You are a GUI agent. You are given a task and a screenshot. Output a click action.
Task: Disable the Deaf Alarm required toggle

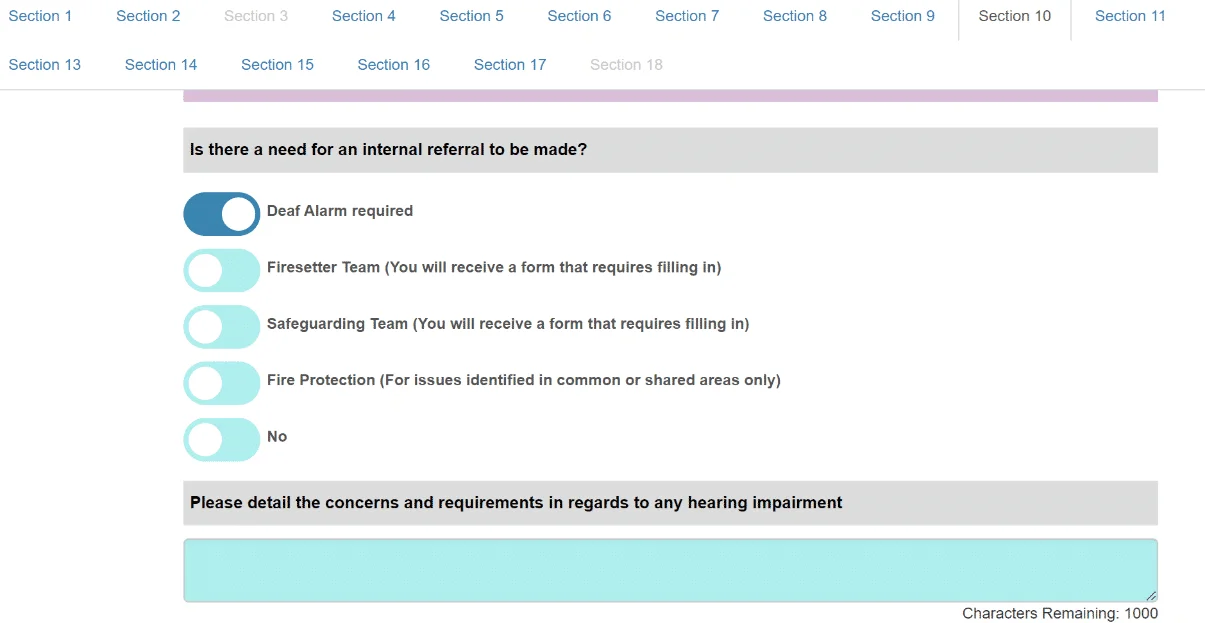pos(221,214)
